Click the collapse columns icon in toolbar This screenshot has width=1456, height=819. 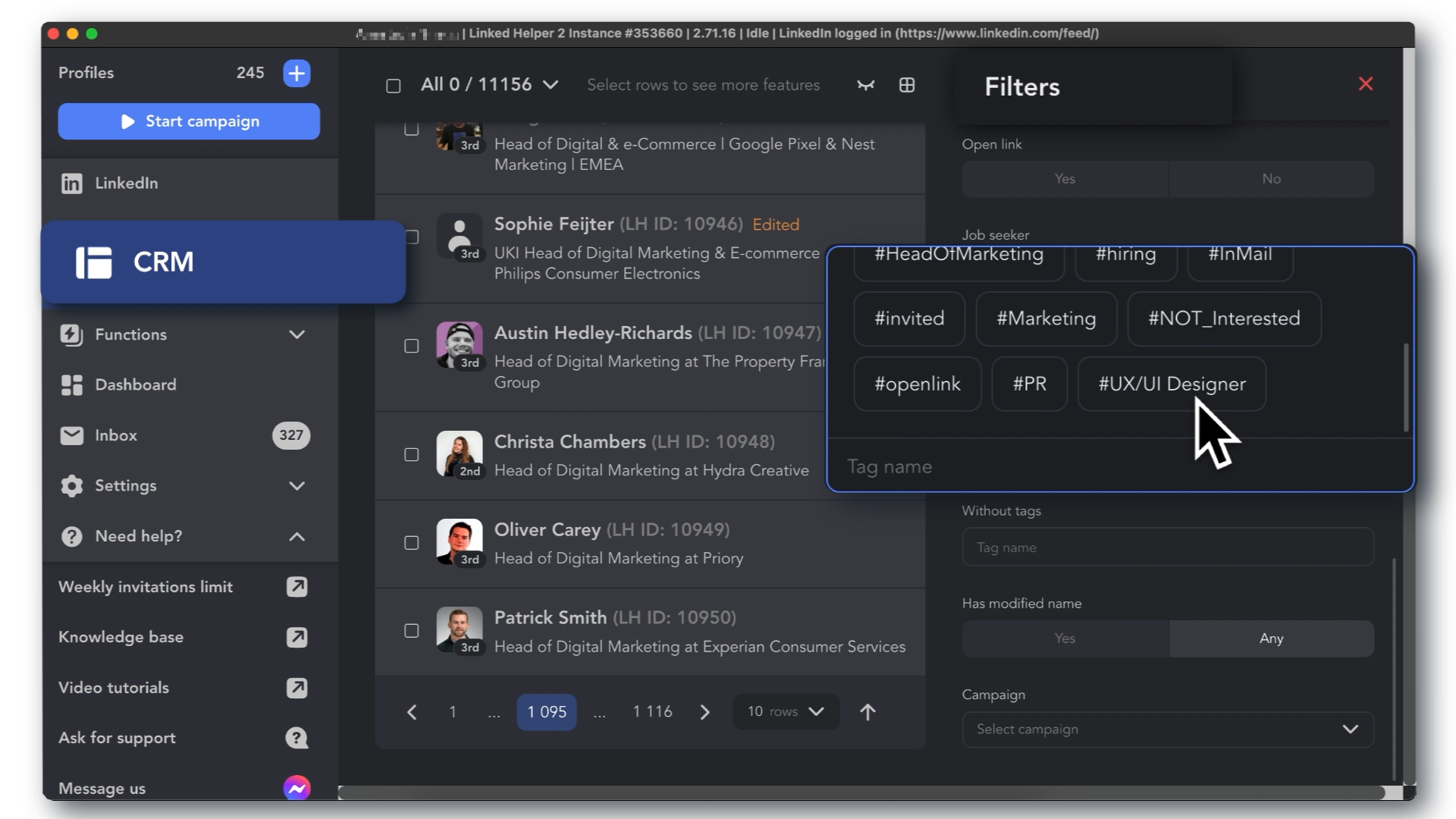click(x=865, y=85)
